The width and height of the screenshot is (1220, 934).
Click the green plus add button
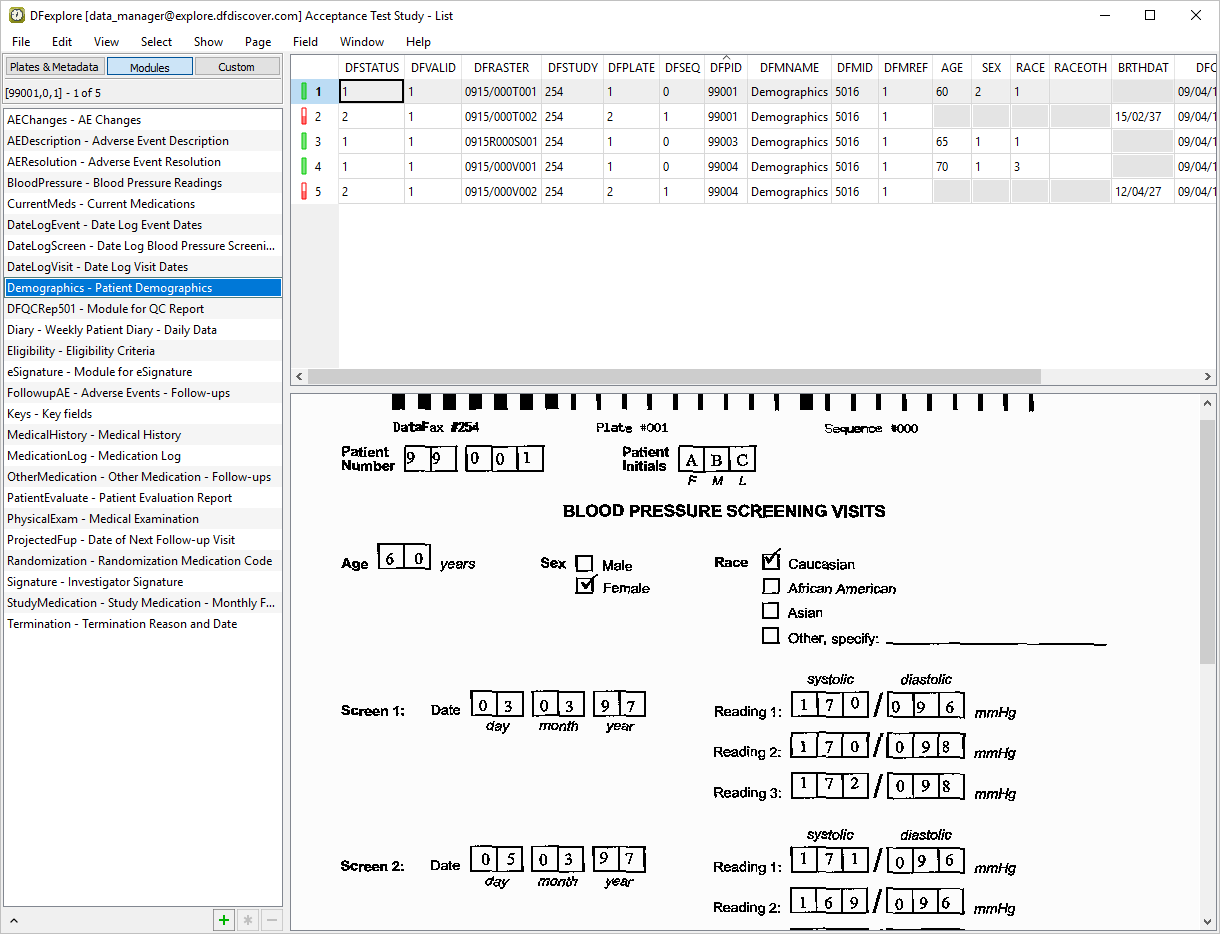[224, 920]
